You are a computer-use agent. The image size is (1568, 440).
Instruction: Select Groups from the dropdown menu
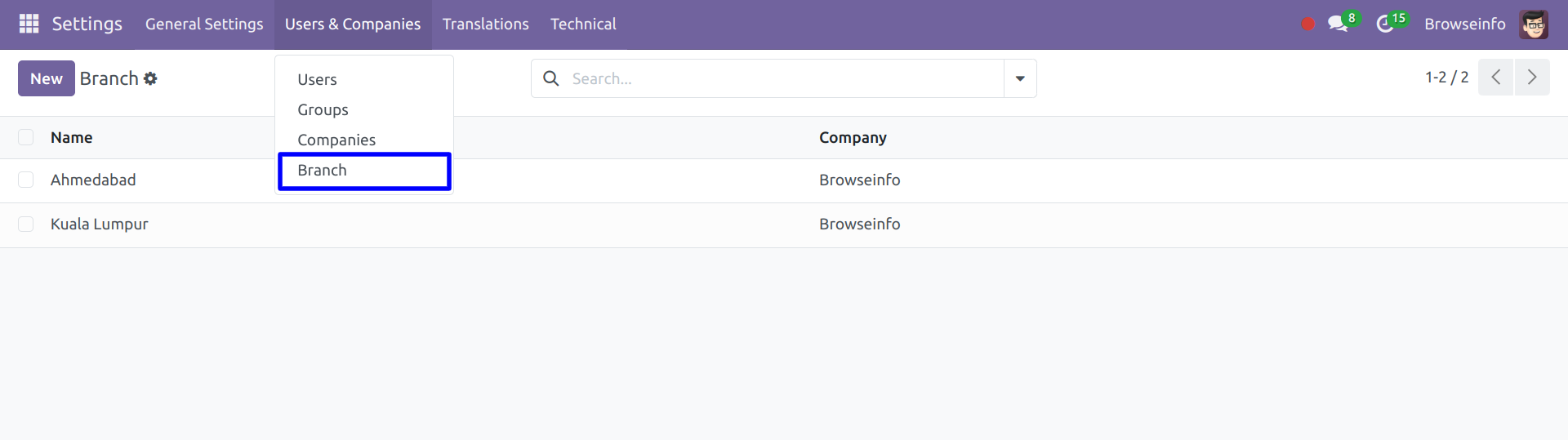point(323,109)
